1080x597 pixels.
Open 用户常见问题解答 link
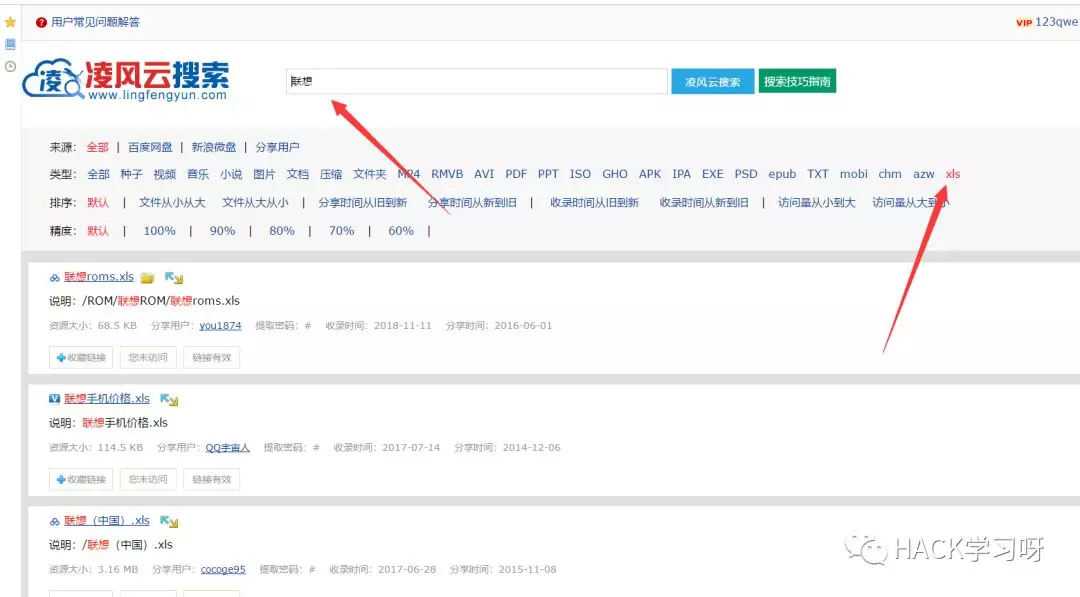pyautogui.click(x=95, y=22)
